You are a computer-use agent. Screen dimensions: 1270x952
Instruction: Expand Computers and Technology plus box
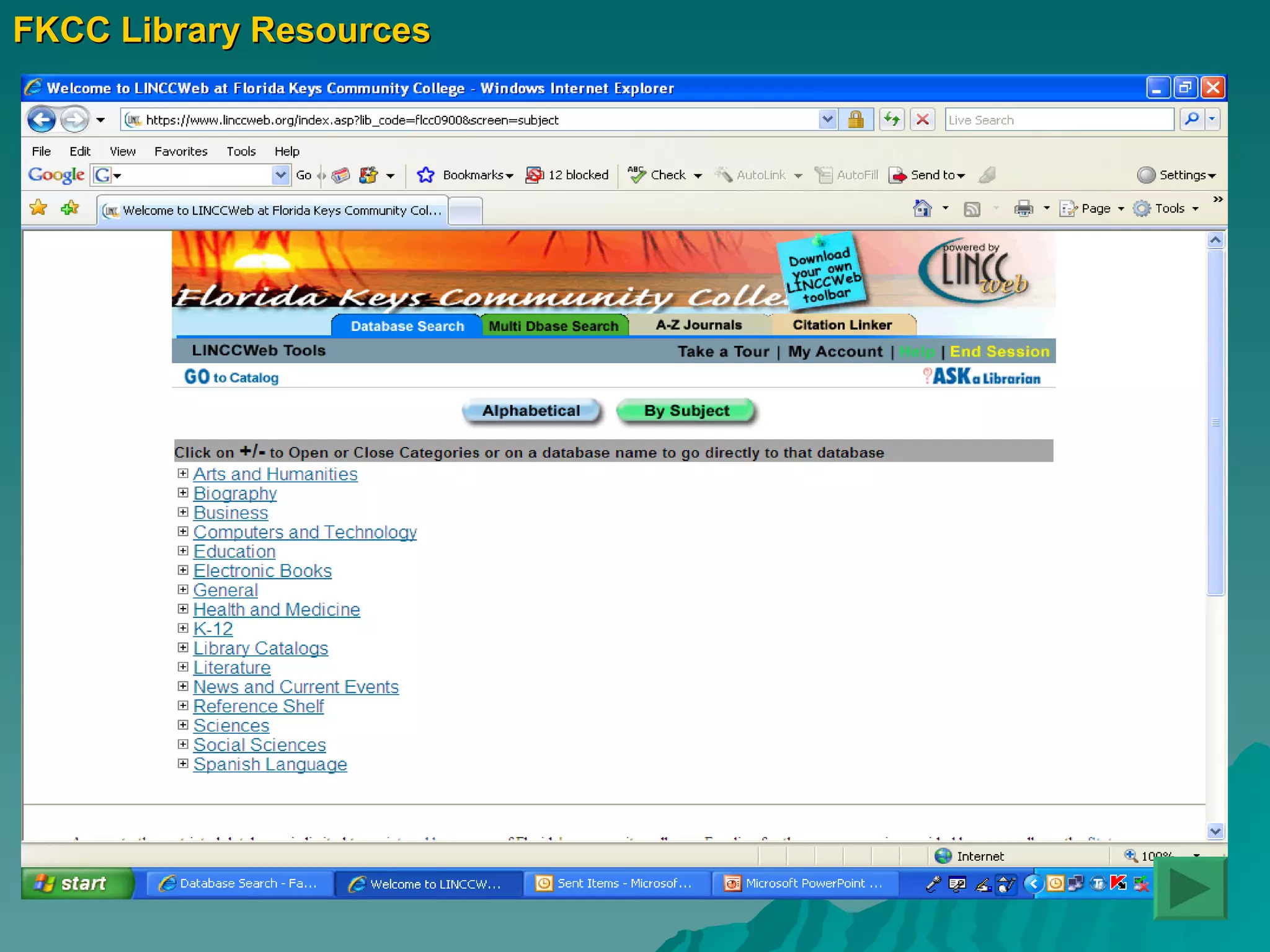tap(183, 531)
